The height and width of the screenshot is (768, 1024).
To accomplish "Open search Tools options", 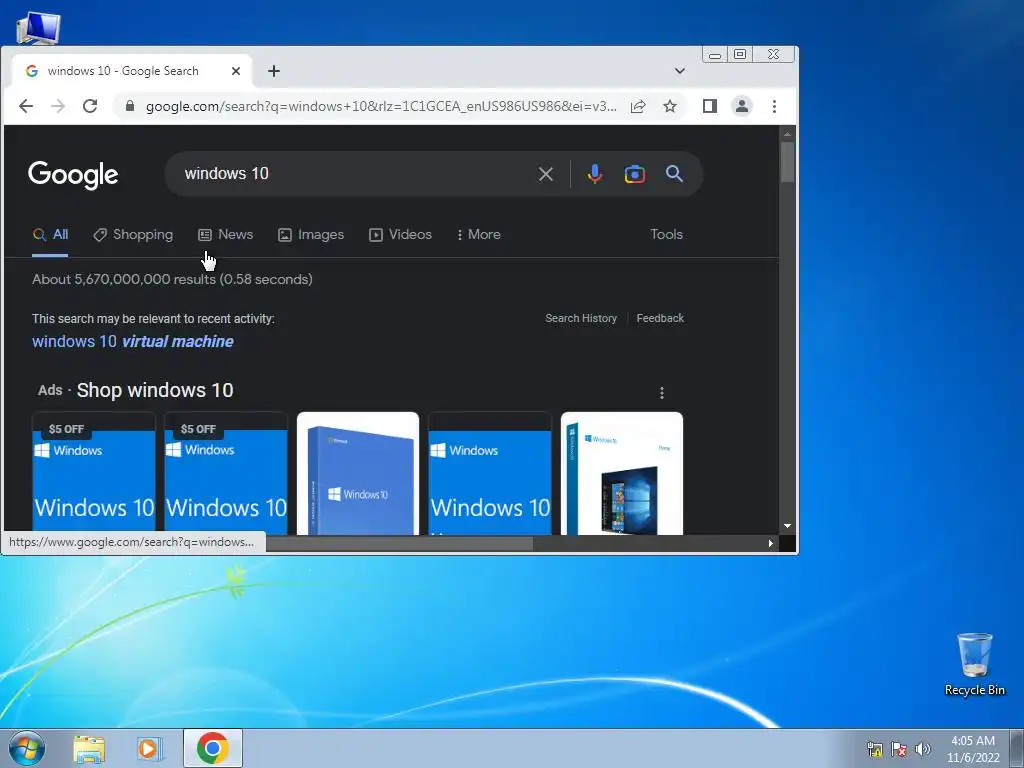I will [x=666, y=234].
